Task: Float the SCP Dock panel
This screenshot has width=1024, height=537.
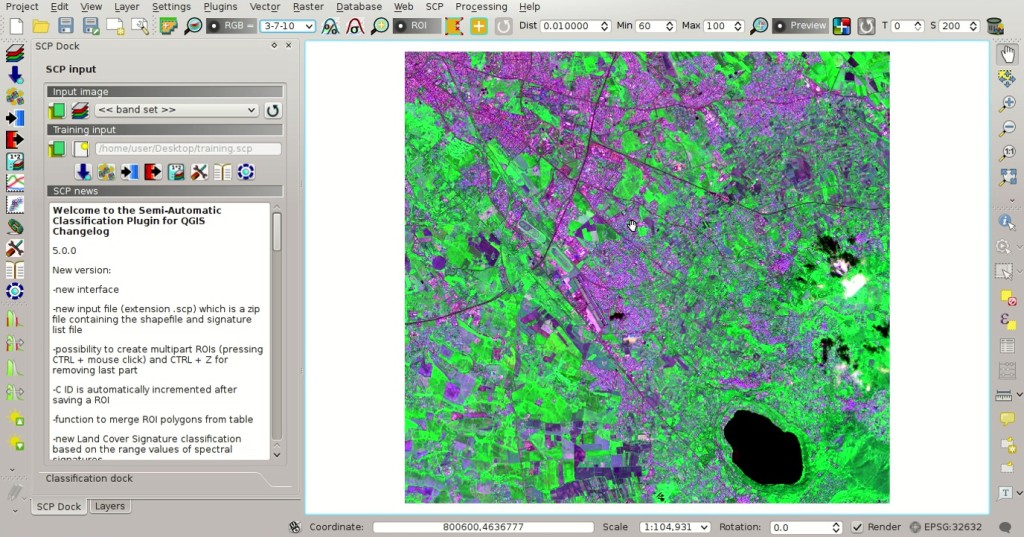Action: pyautogui.click(x=274, y=46)
